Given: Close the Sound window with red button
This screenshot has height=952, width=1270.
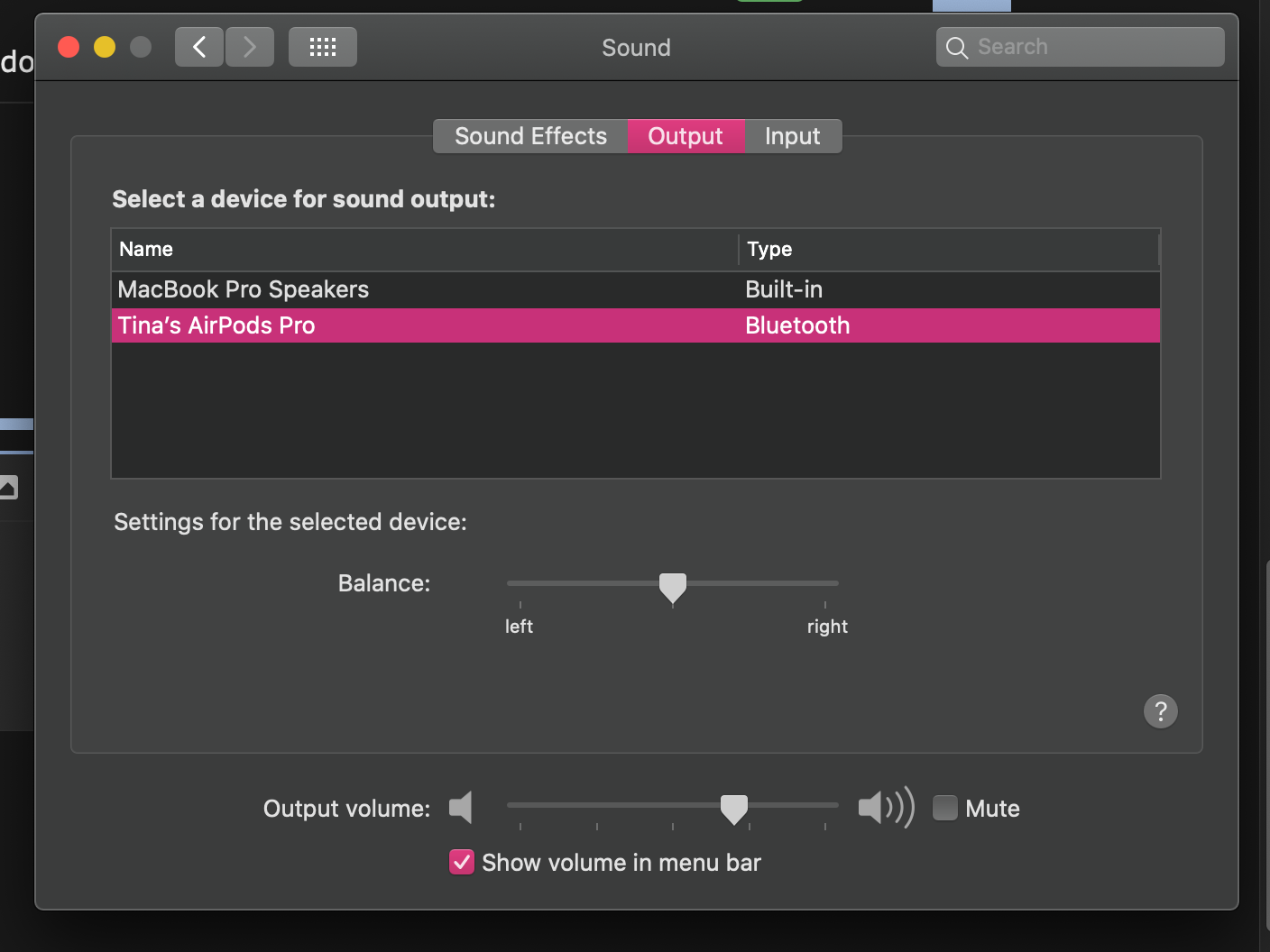Looking at the screenshot, I should click(69, 47).
